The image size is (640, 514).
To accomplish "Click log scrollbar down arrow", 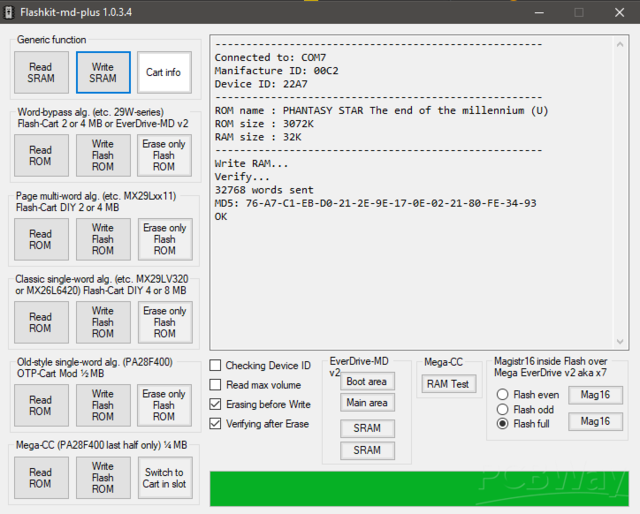I will click(620, 341).
